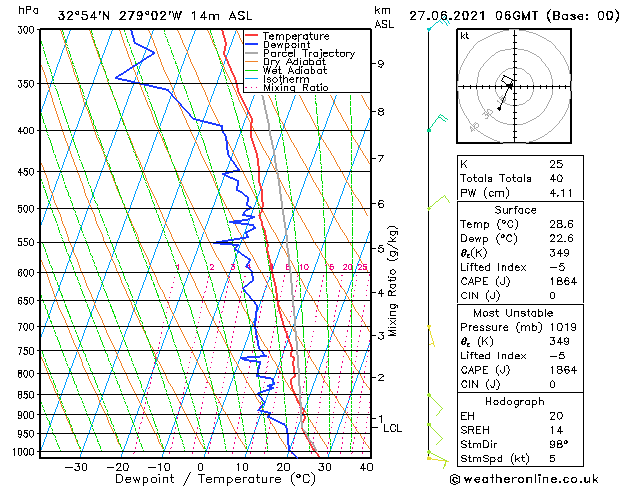Click the vertical 'Mixing Ratio (g/kg)' axis label
The width and height of the screenshot is (629, 486).
(x=392, y=281)
